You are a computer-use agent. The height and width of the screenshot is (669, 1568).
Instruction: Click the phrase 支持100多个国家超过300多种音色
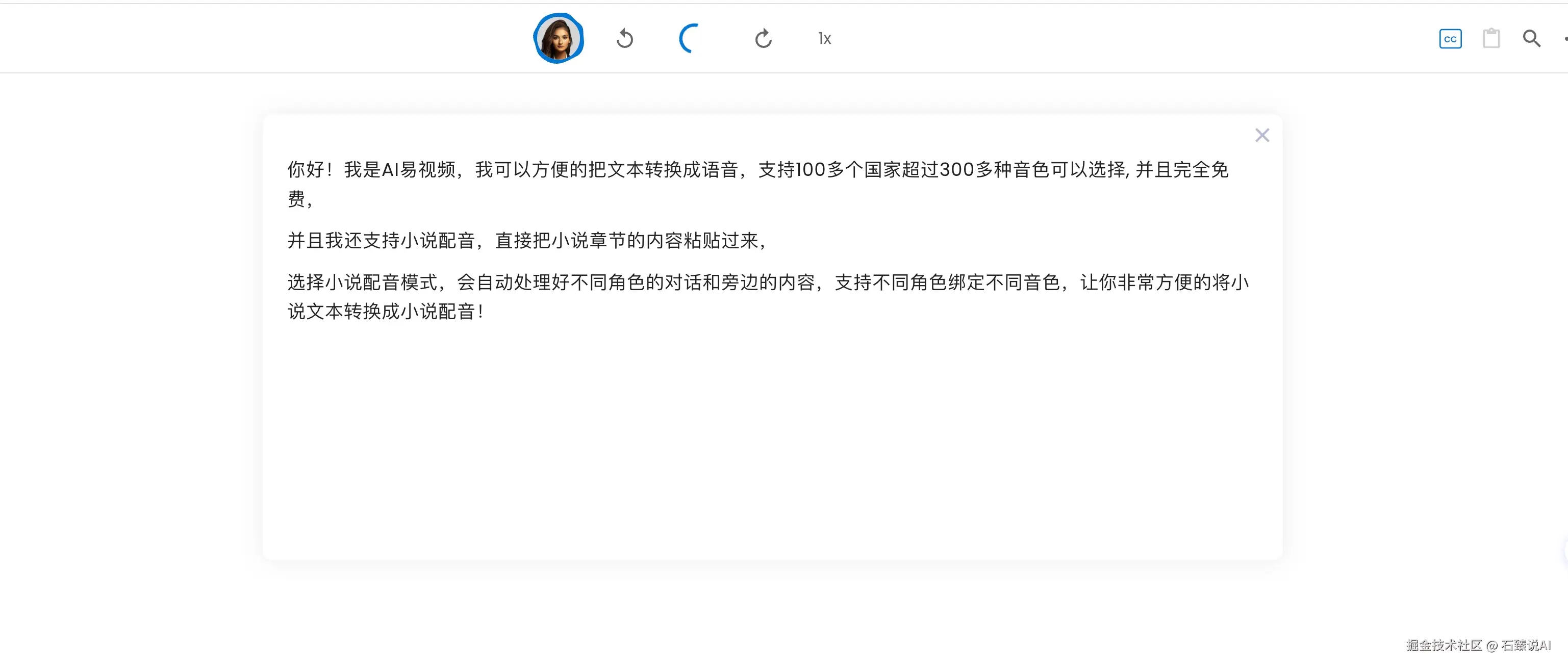click(904, 169)
